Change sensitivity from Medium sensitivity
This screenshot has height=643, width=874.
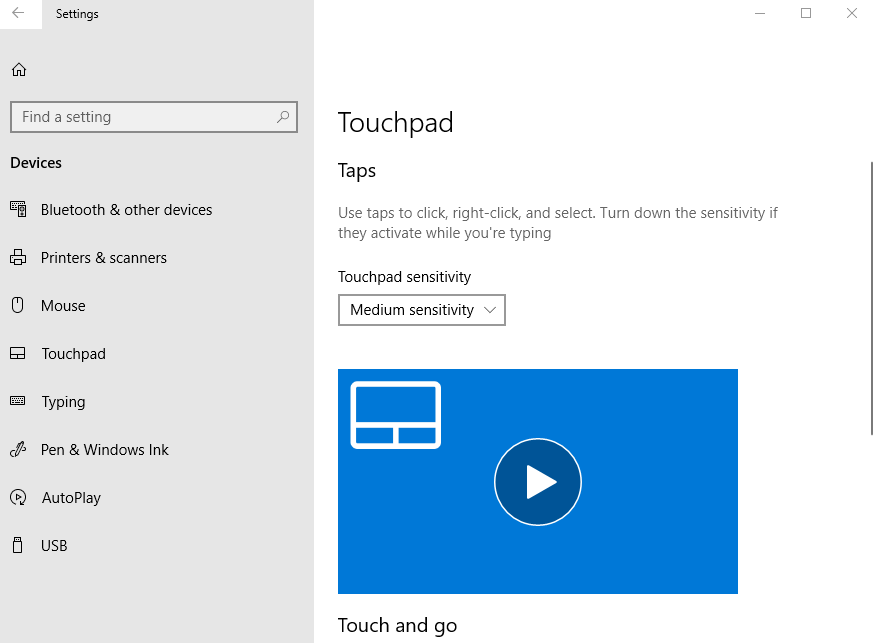pyautogui.click(x=421, y=310)
